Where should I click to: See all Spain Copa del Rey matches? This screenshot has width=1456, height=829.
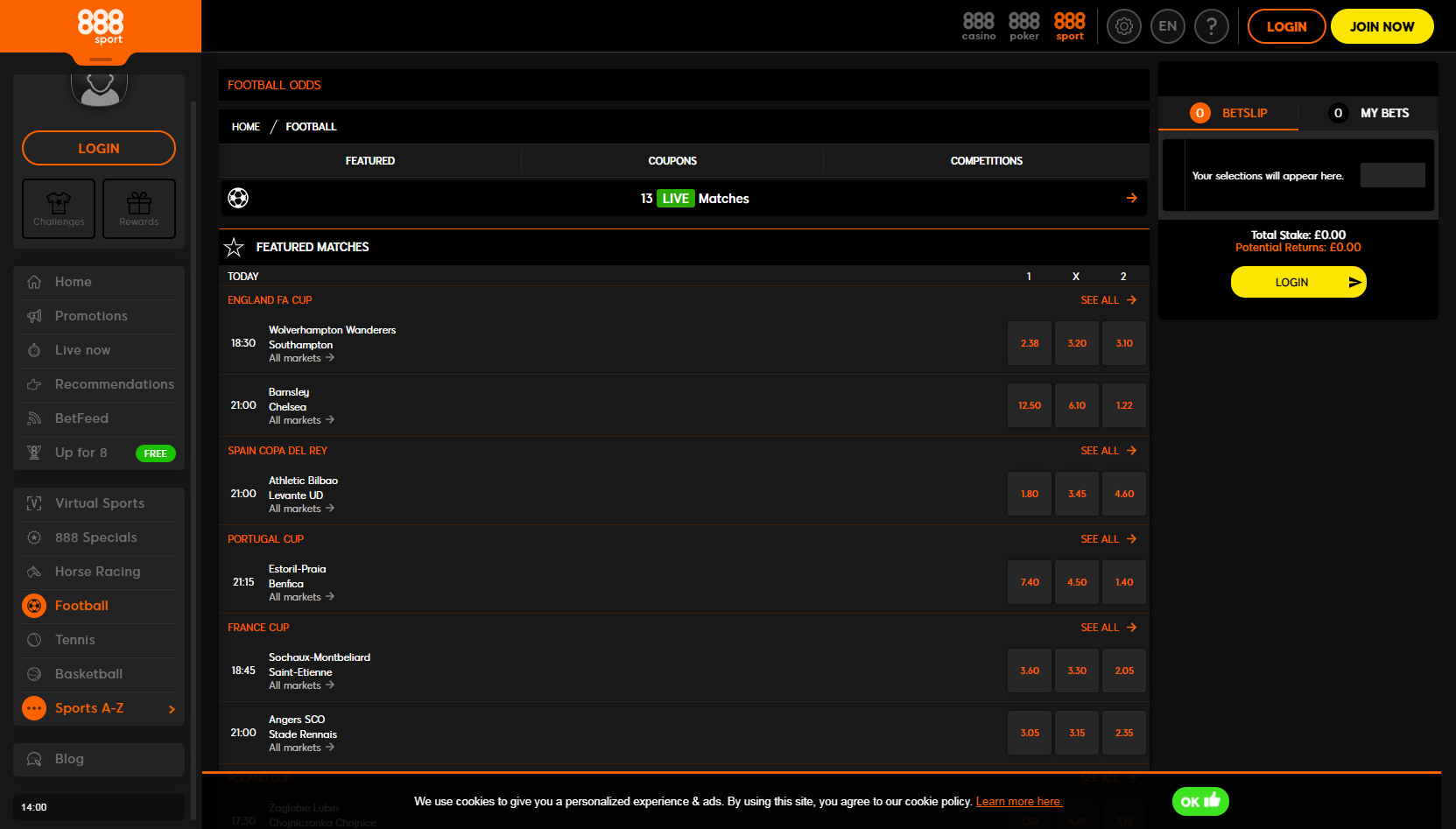1108,451
